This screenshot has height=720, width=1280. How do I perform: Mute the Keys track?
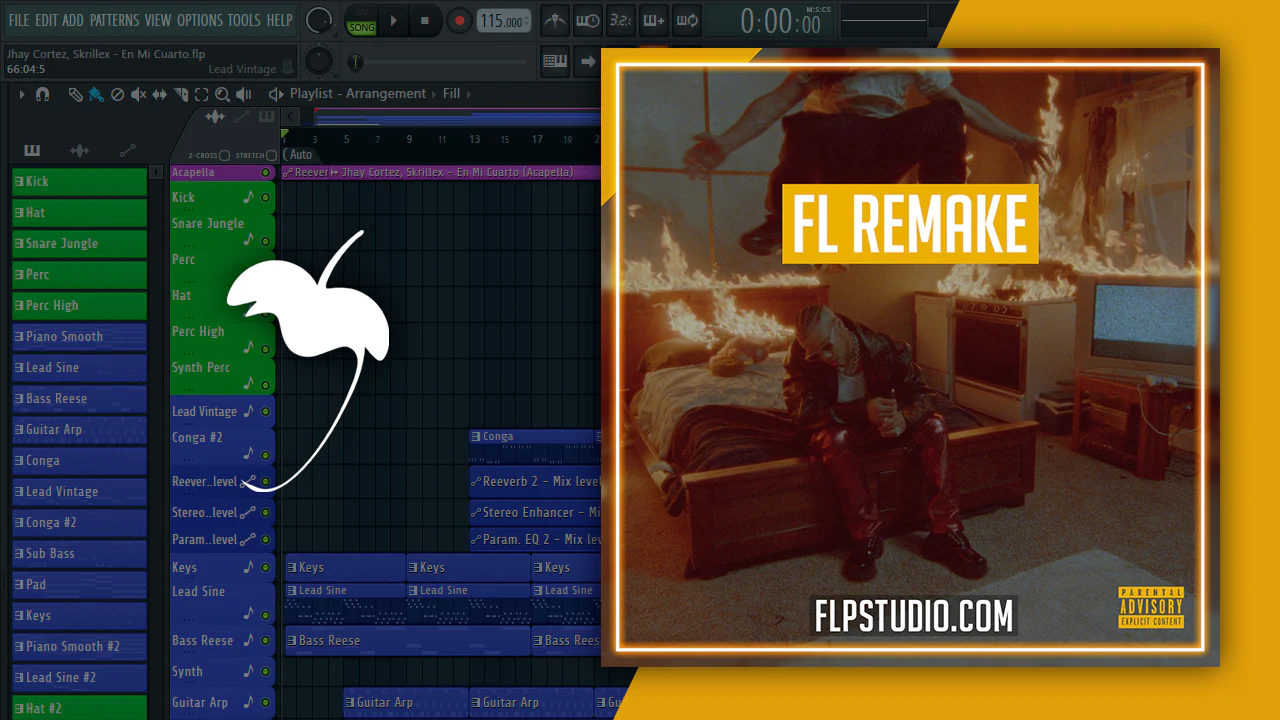coord(265,568)
